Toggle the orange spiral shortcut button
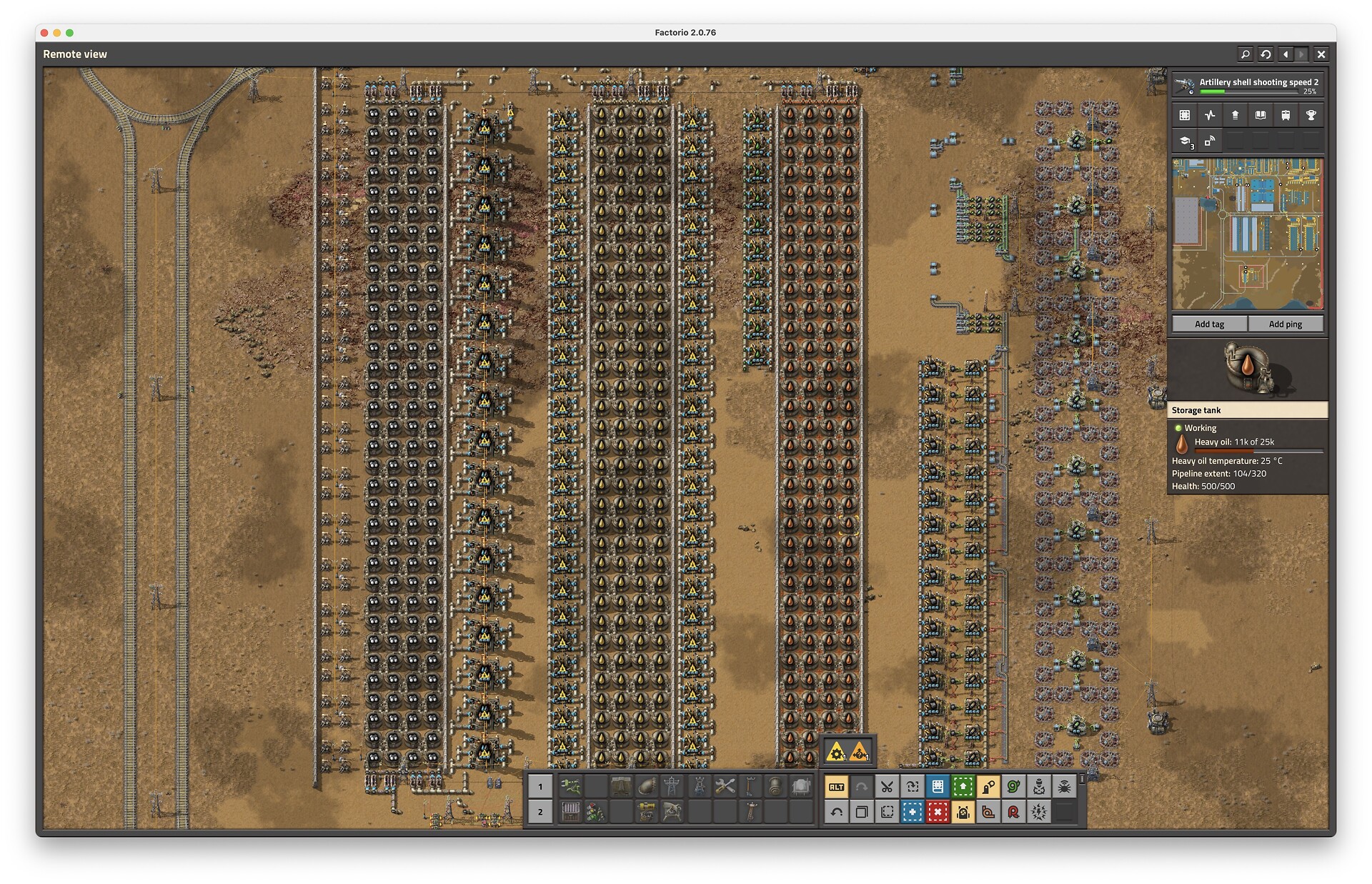Viewport: 1372px width, 884px height. tap(988, 812)
